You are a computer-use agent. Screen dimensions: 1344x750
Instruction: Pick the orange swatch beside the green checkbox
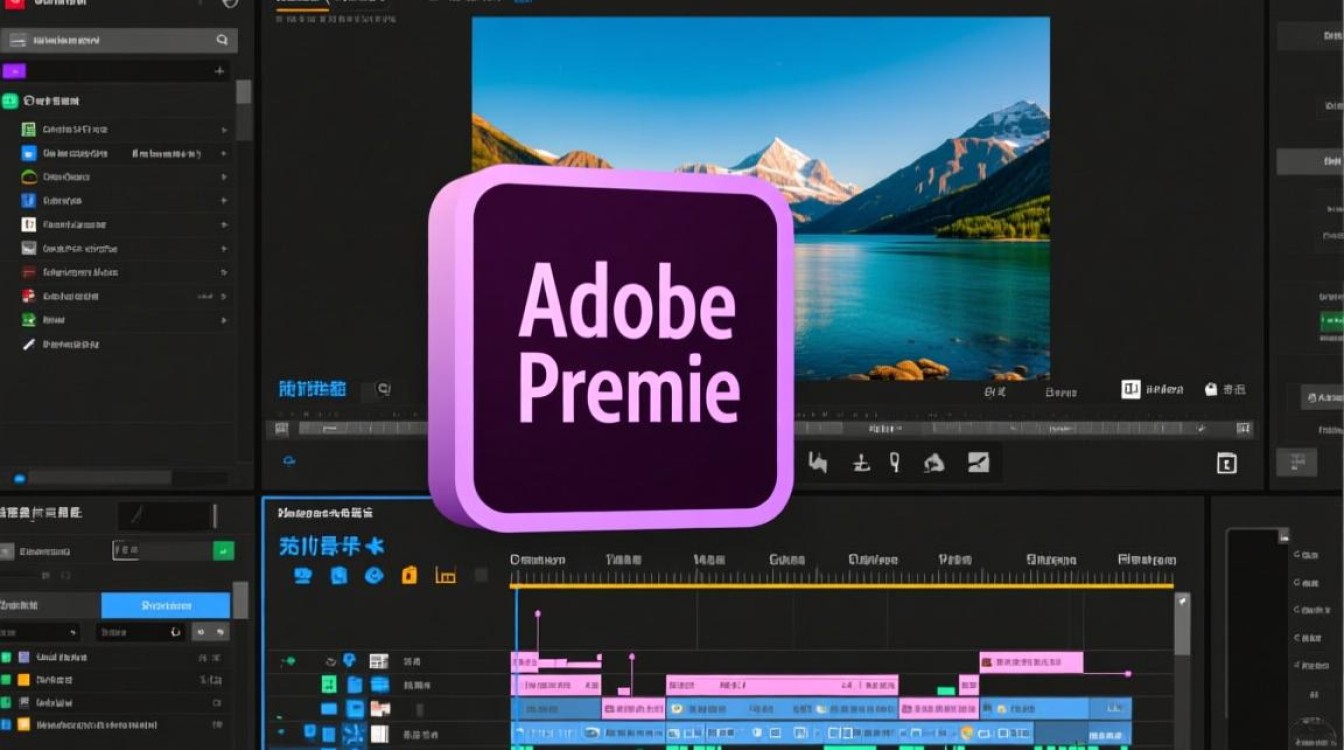[23, 680]
